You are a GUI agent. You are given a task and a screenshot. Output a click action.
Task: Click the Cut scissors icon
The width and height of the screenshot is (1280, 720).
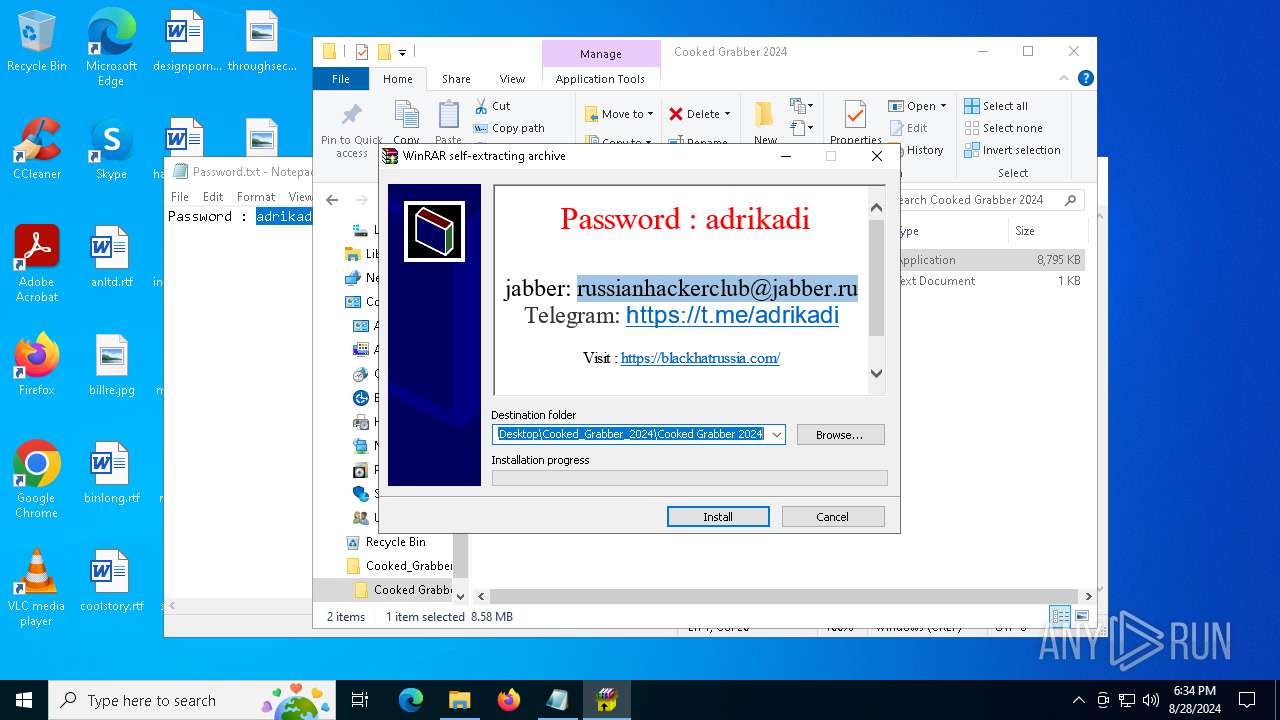pos(481,106)
